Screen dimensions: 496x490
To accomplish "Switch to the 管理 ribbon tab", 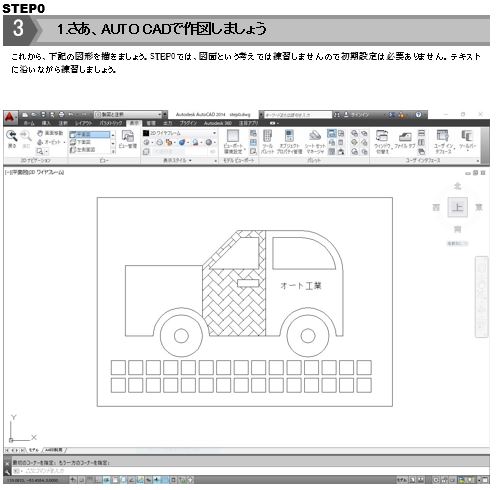I will point(151,123).
